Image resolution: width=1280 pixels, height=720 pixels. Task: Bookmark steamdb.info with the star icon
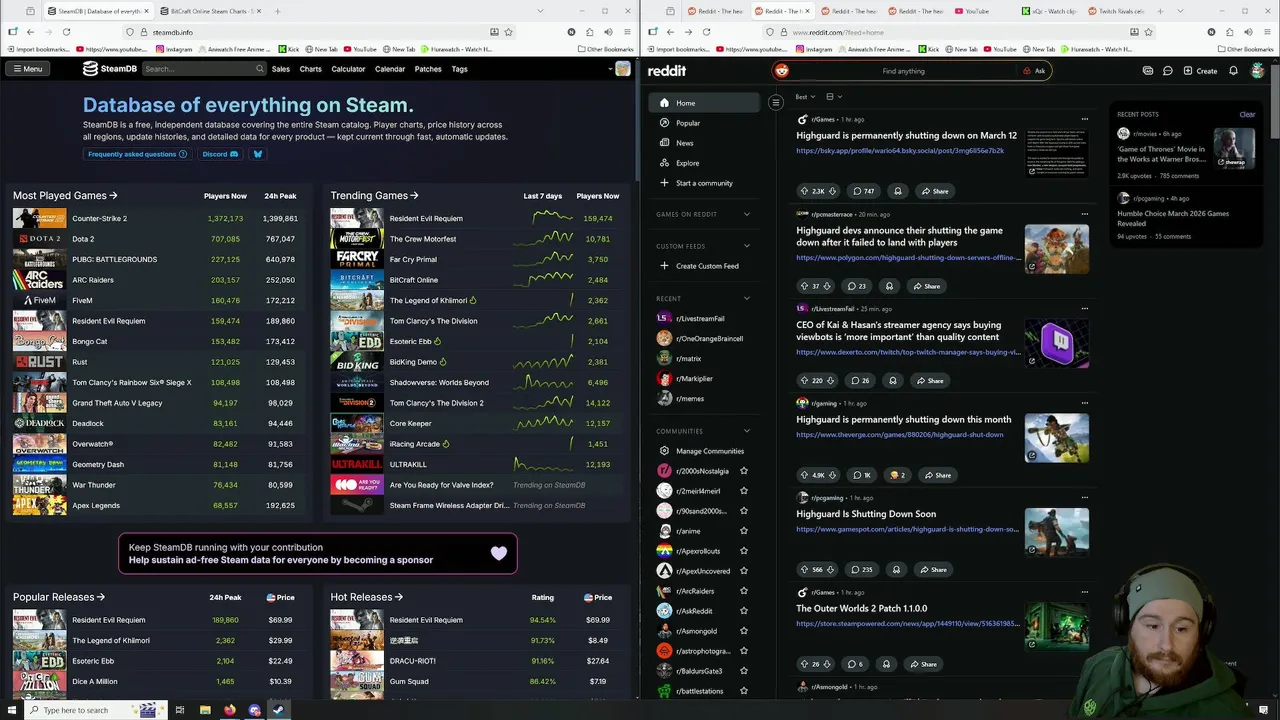[508, 32]
